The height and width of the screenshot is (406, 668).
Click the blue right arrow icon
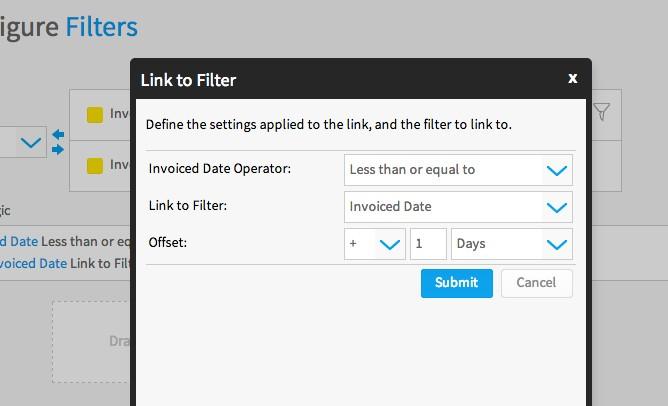point(58,150)
